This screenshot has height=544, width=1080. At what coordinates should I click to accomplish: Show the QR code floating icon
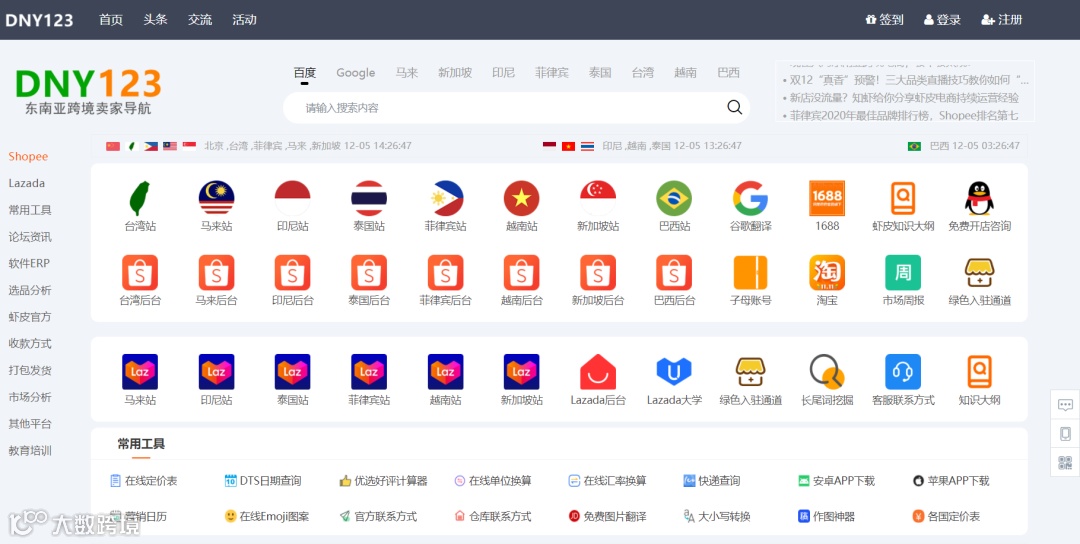1065,463
